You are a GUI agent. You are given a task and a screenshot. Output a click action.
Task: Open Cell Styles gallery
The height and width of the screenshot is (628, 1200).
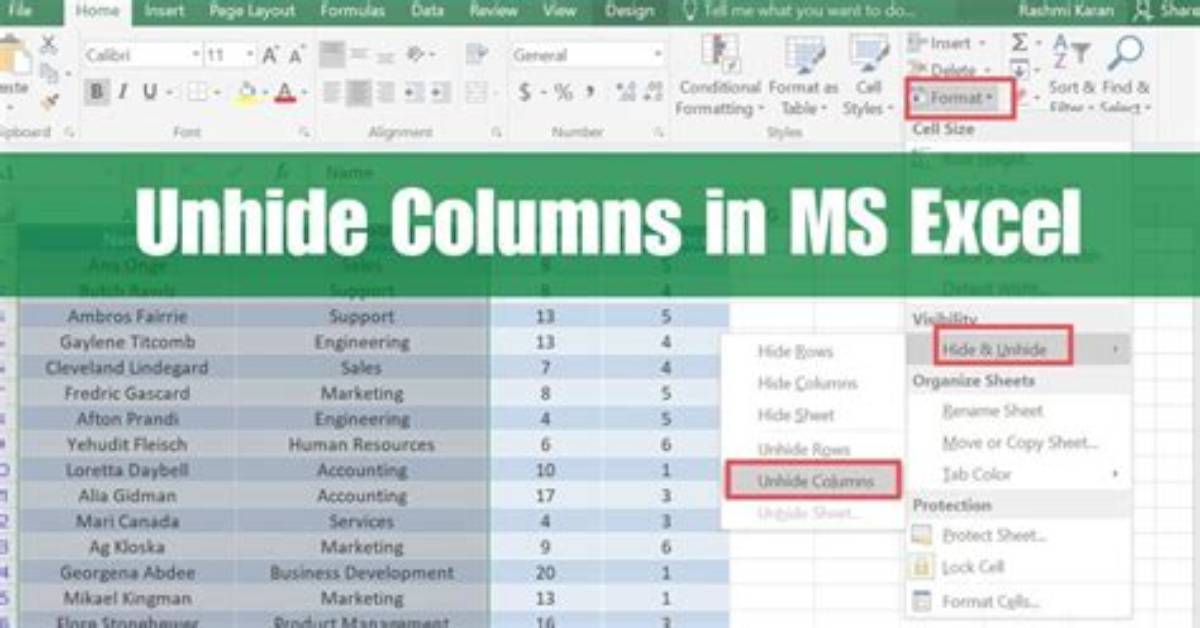click(x=868, y=75)
